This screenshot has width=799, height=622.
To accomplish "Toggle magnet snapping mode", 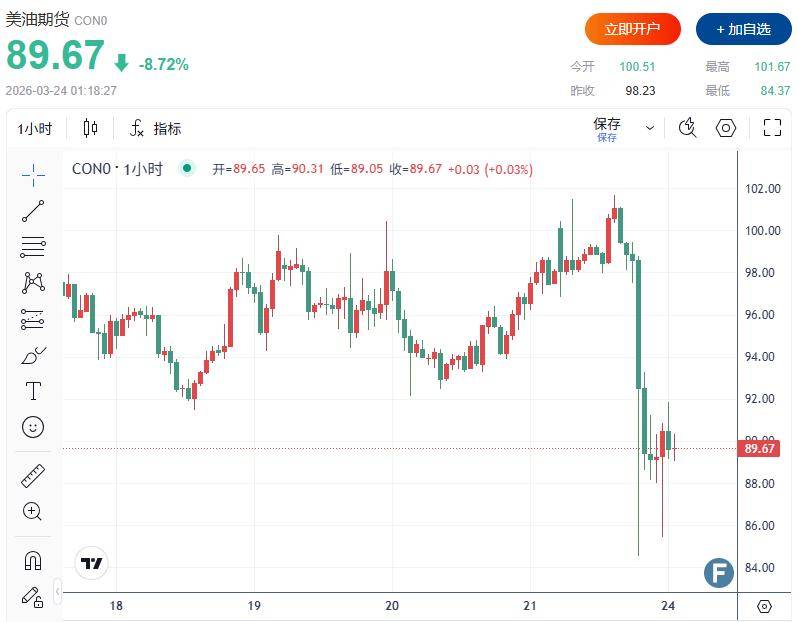I will [x=33, y=560].
